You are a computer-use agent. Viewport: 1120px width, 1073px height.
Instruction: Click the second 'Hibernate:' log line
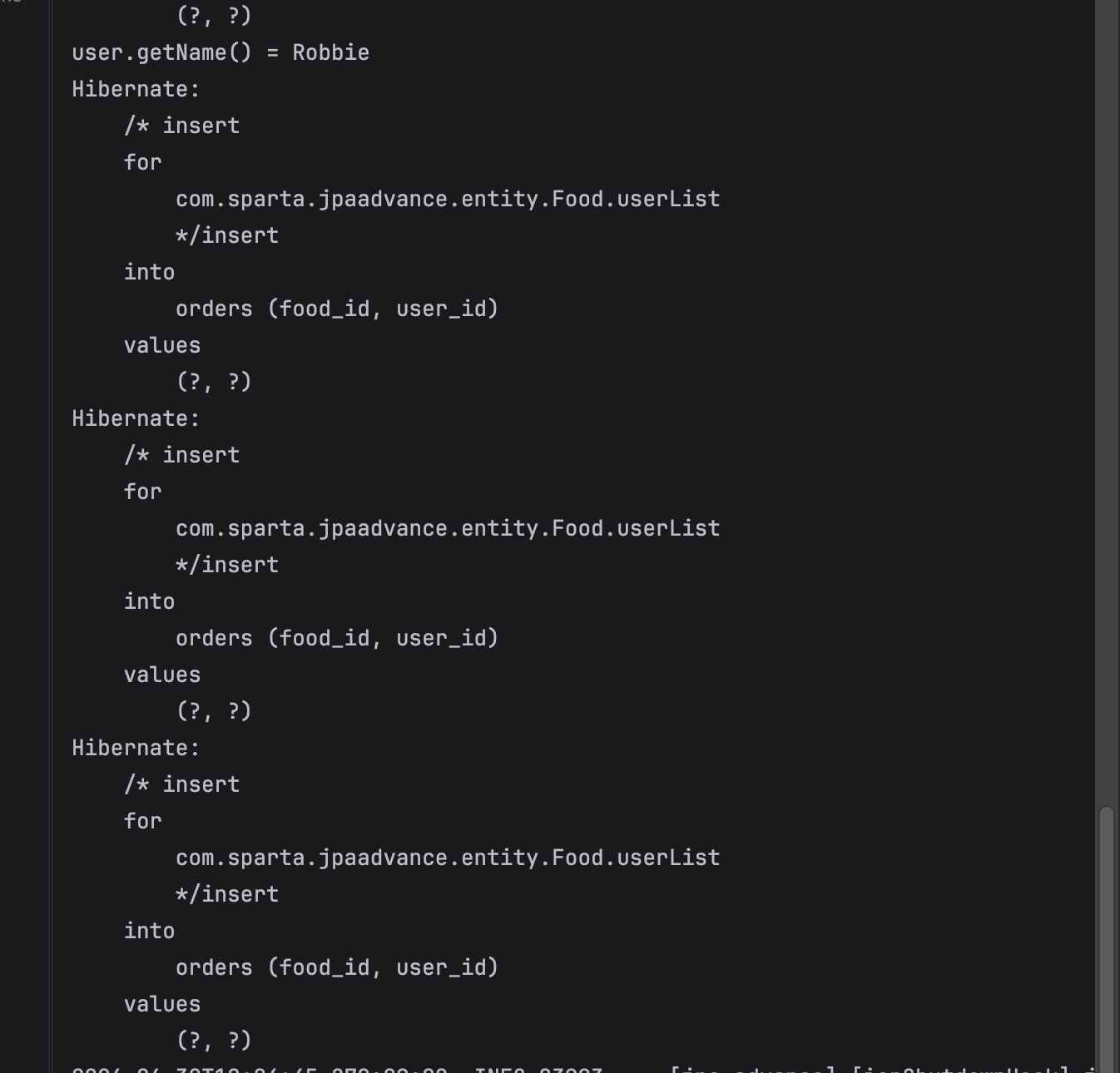click(x=136, y=418)
